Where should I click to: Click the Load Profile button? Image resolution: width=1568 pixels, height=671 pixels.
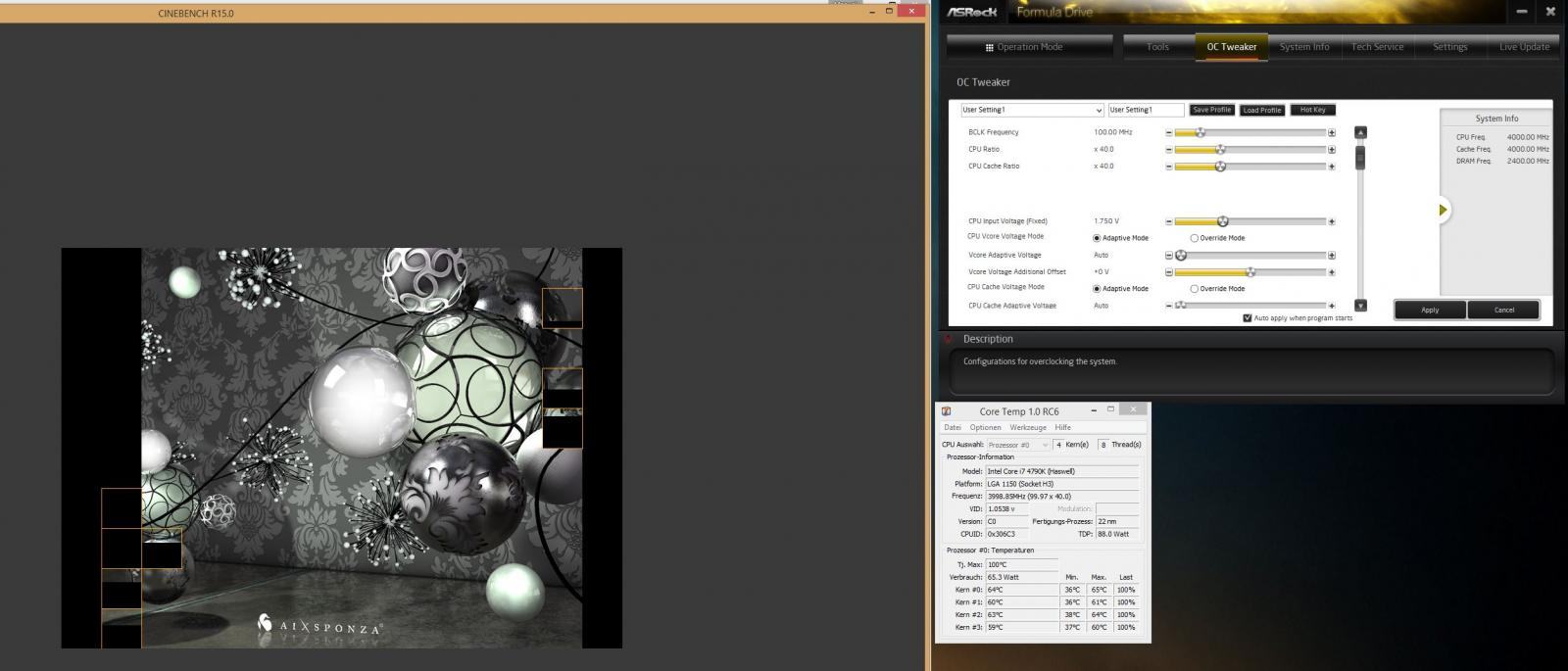click(1262, 110)
